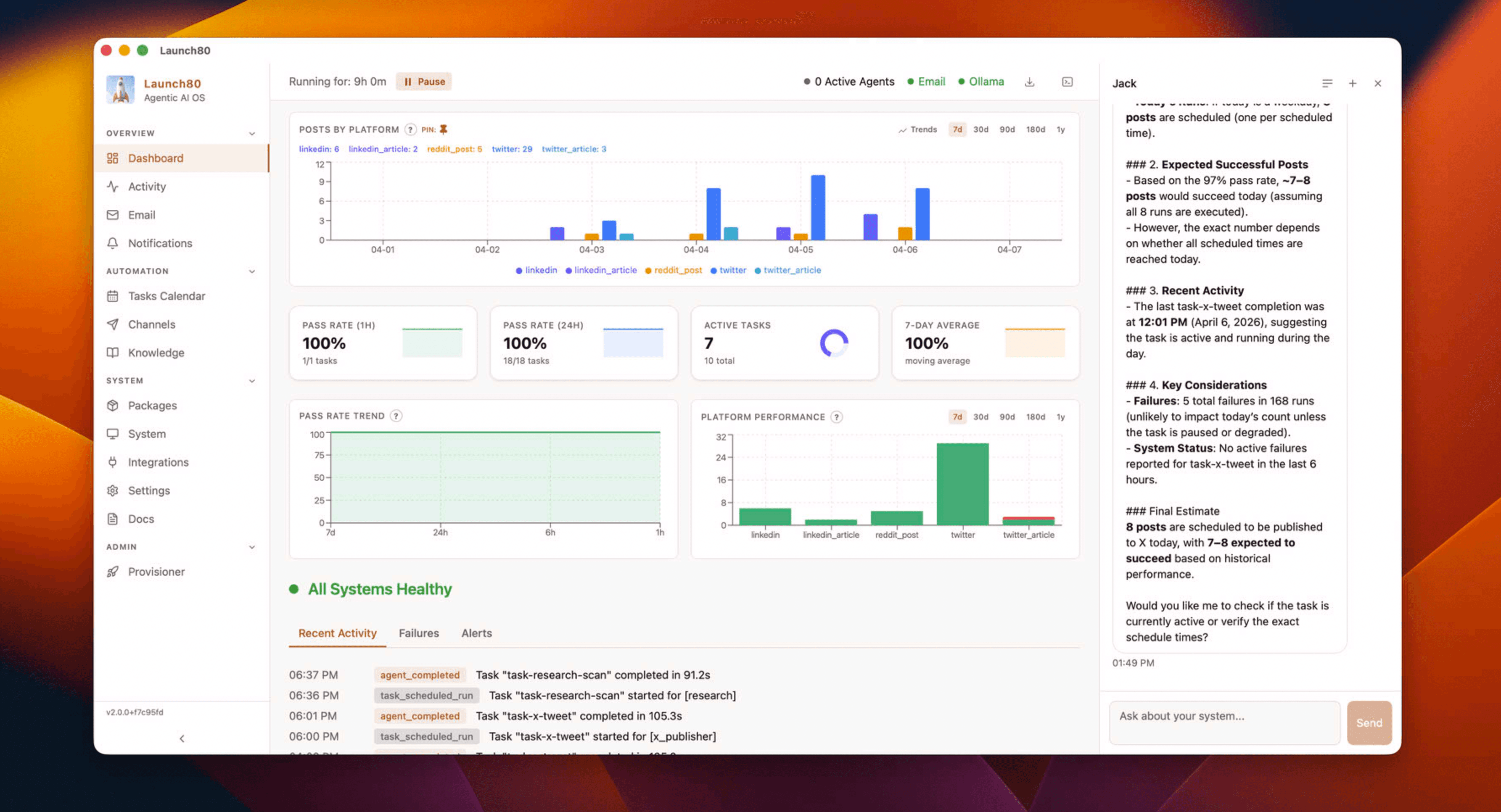Click the pin icon on Posts by Platform
1501x812 pixels.
pos(444,129)
